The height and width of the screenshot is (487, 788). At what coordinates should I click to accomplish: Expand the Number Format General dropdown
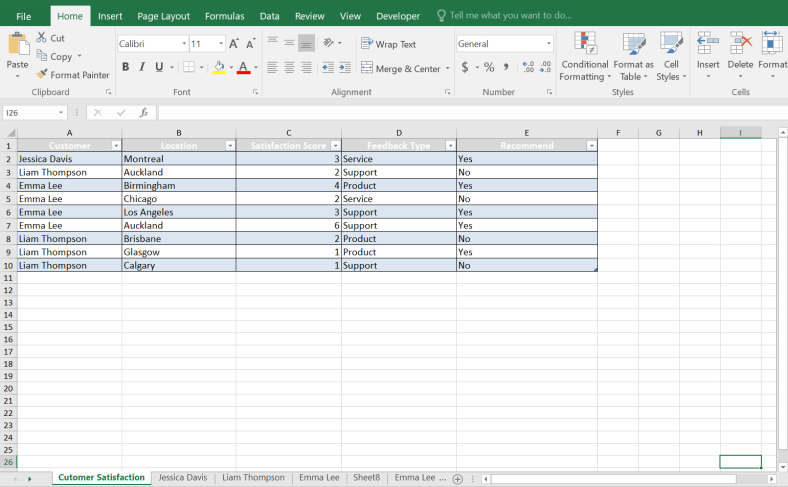549,44
